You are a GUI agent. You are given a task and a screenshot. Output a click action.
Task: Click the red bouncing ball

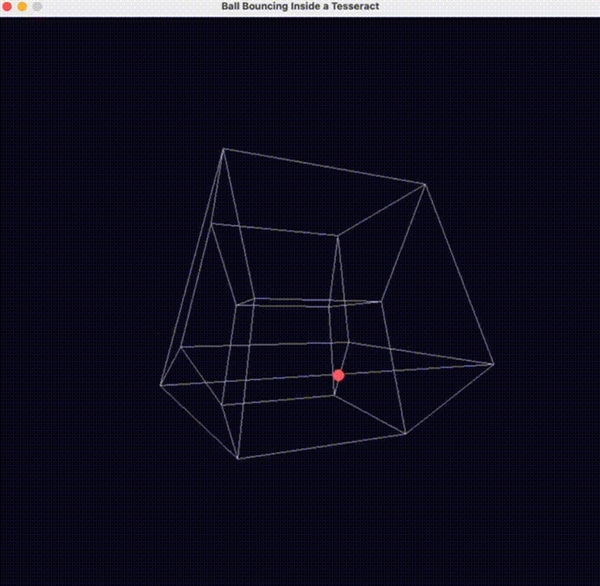pyautogui.click(x=339, y=375)
